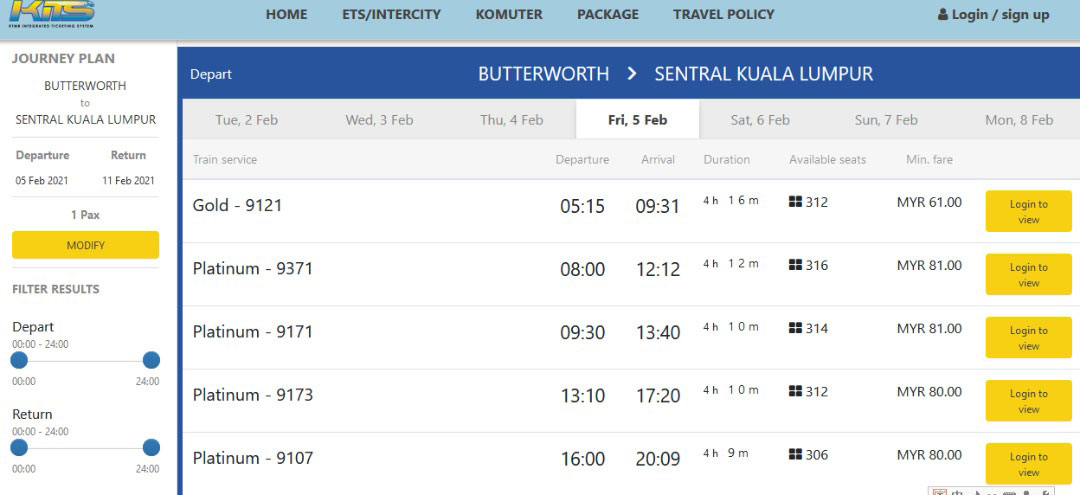
Task: Click seat icon for Platinum - 9171
Action: (x=796, y=328)
